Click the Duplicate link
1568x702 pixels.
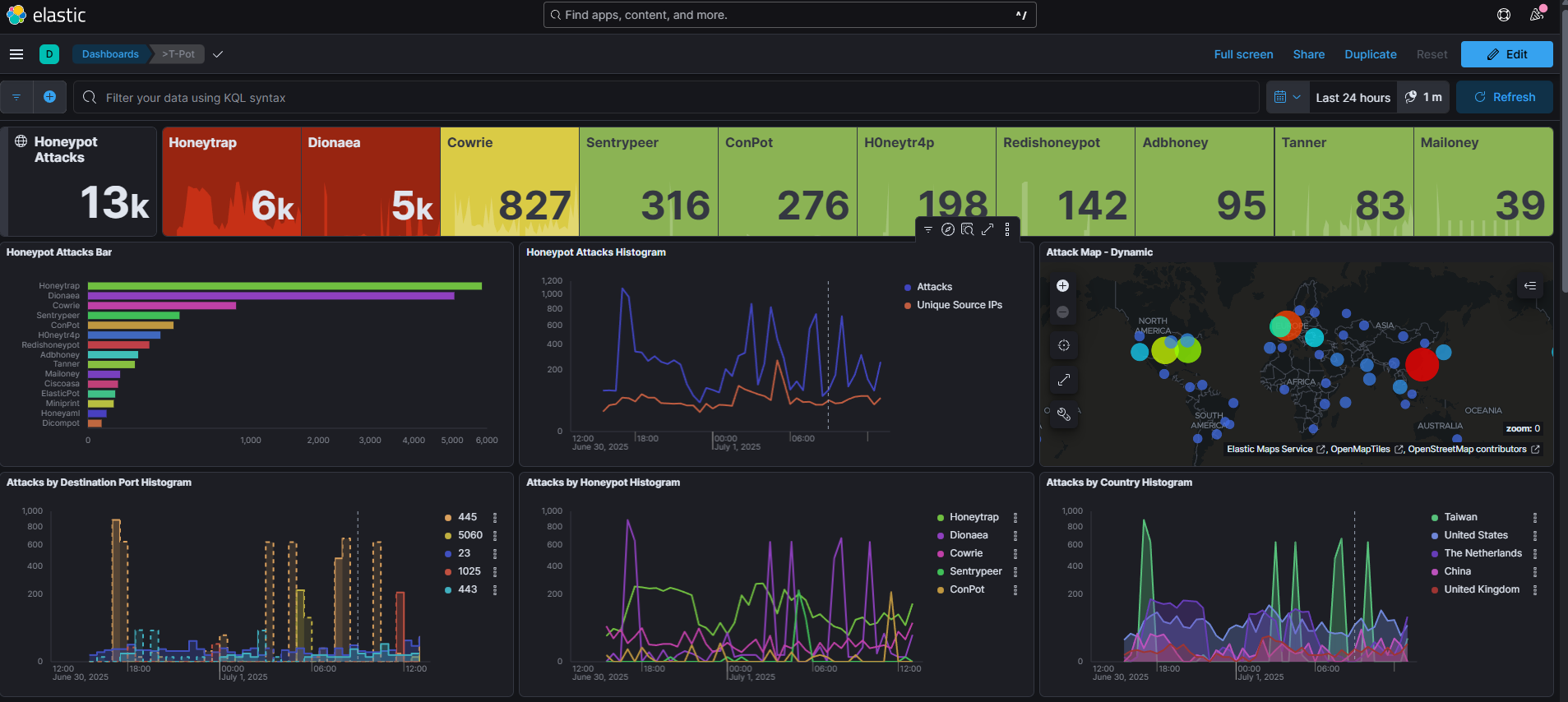pyautogui.click(x=1371, y=54)
